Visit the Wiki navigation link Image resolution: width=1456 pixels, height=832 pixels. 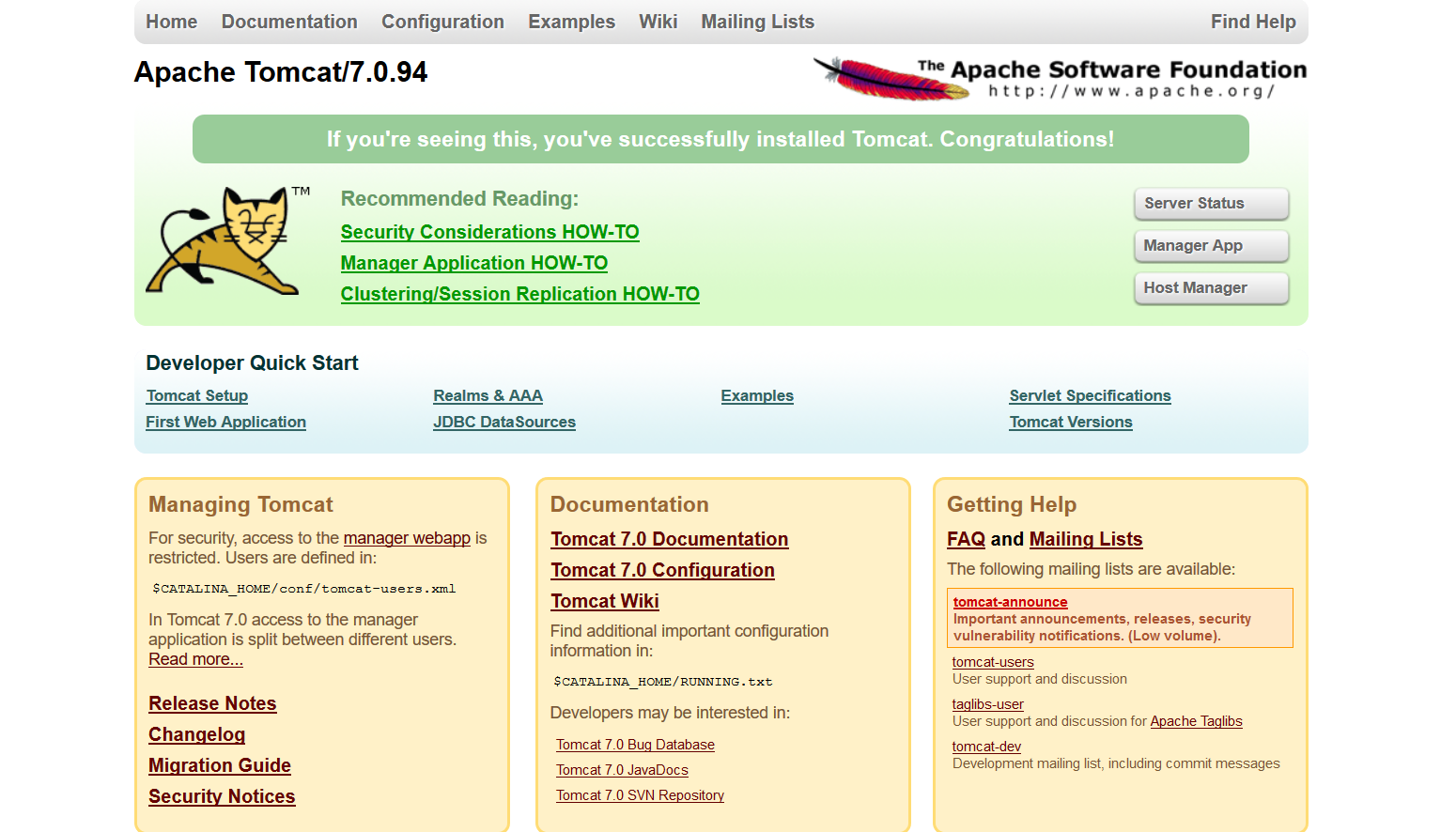(658, 22)
